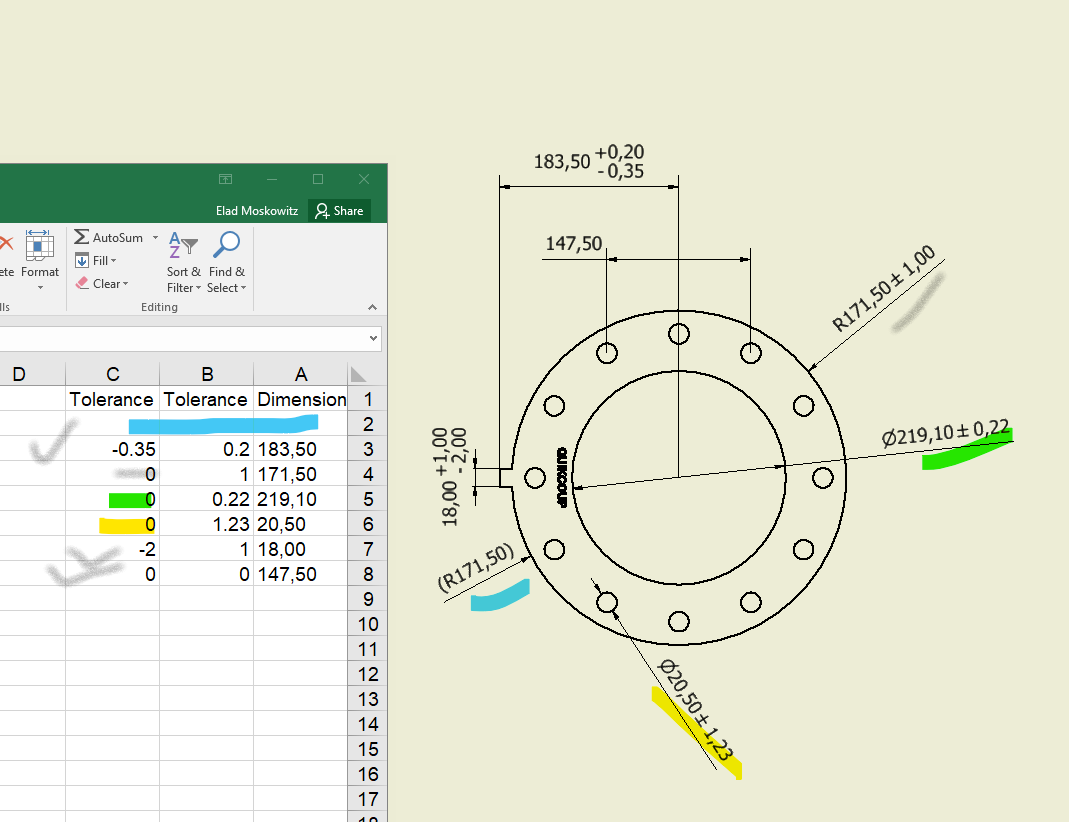This screenshot has height=822, width=1069.
Task: Click the Share button
Action: click(340, 211)
